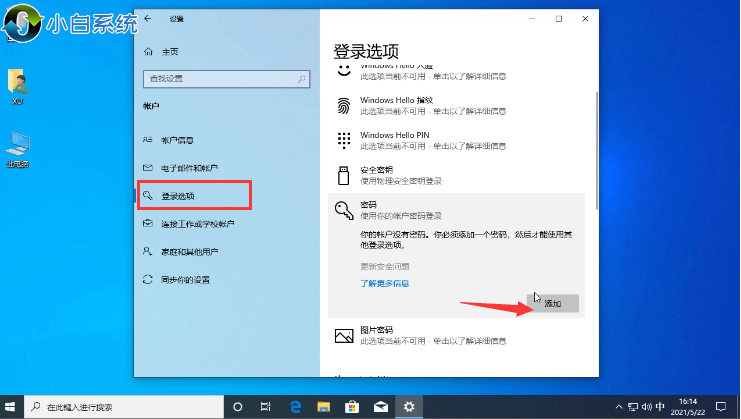Select the Windows Hello PIN keypad icon
Image resolution: width=741 pixels, height=419 pixels.
coord(343,139)
